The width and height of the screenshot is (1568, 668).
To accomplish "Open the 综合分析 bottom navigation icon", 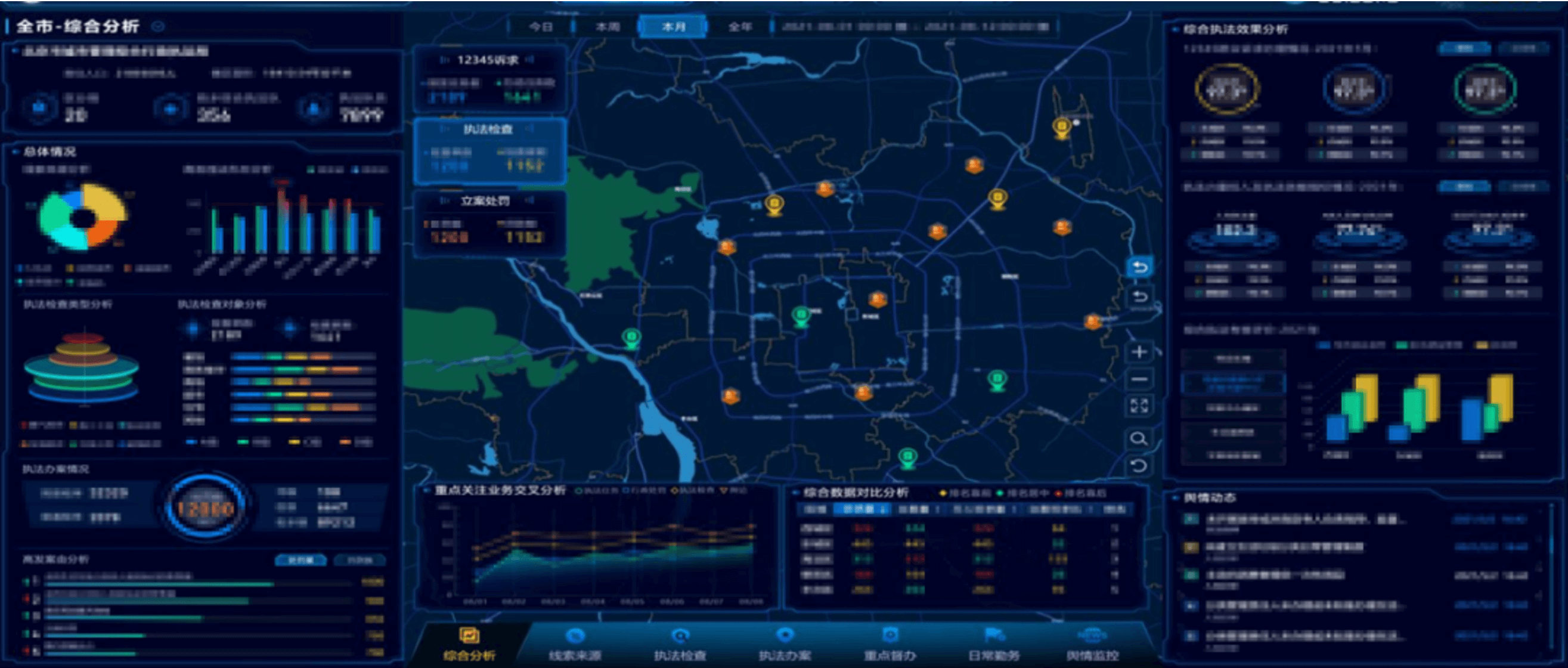I will click(x=469, y=636).
